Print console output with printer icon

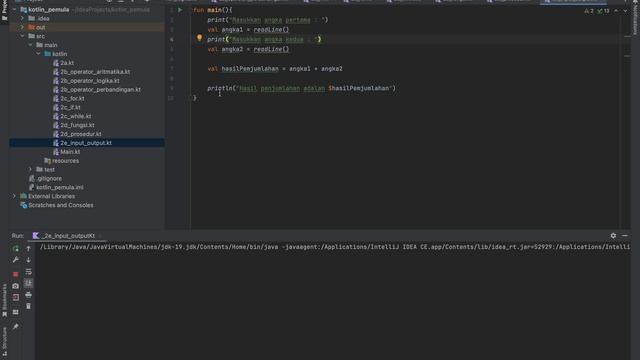tap(29, 295)
